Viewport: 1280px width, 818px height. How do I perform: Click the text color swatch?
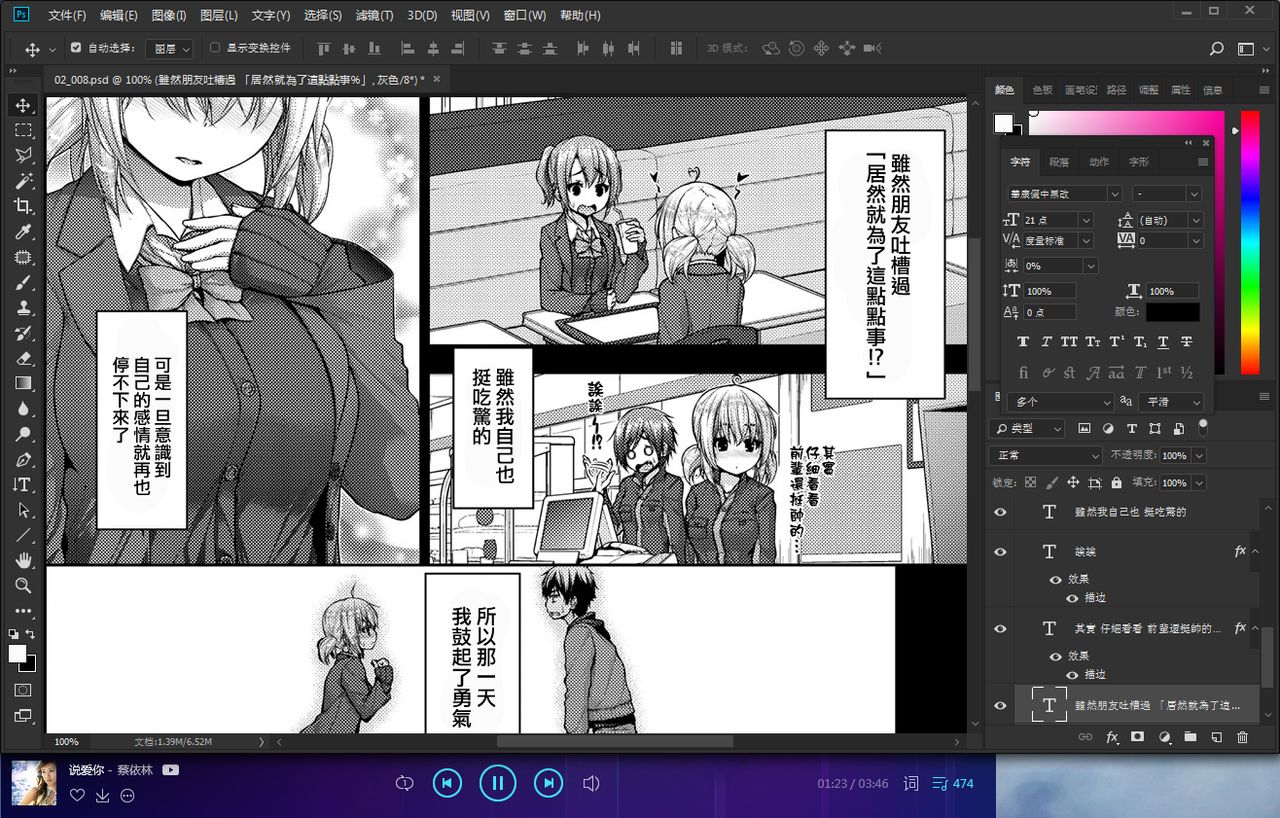coord(1172,312)
